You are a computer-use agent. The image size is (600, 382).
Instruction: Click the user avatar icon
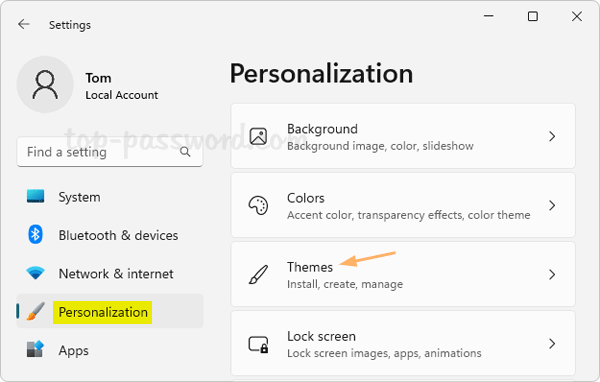45,85
